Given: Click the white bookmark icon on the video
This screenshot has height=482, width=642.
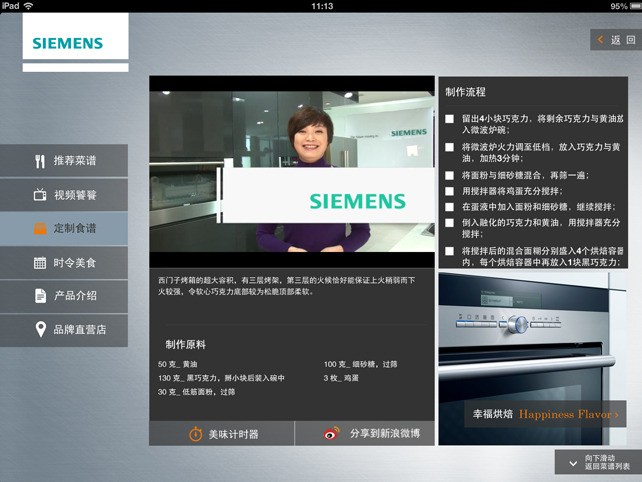Looking at the screenshot, I should pos(411,152).
